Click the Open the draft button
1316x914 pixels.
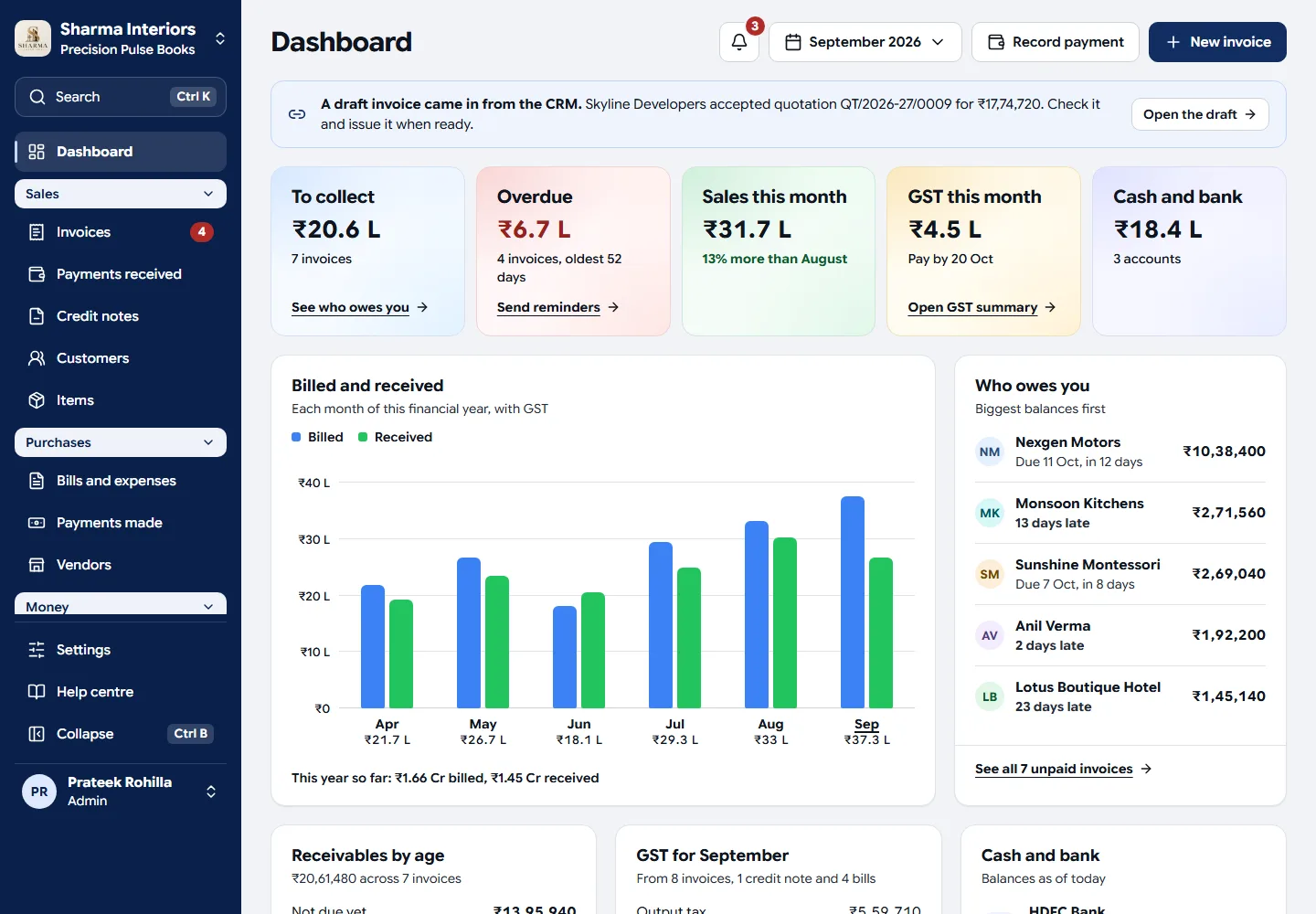point(1200,114)
